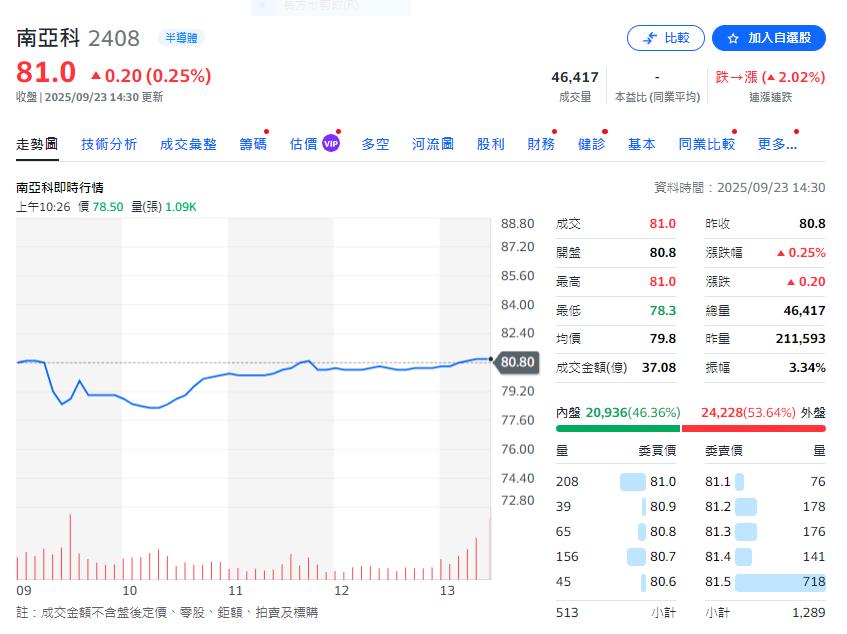
Task: Click the star icon for watchlist
Action: [x=733, y=38]
